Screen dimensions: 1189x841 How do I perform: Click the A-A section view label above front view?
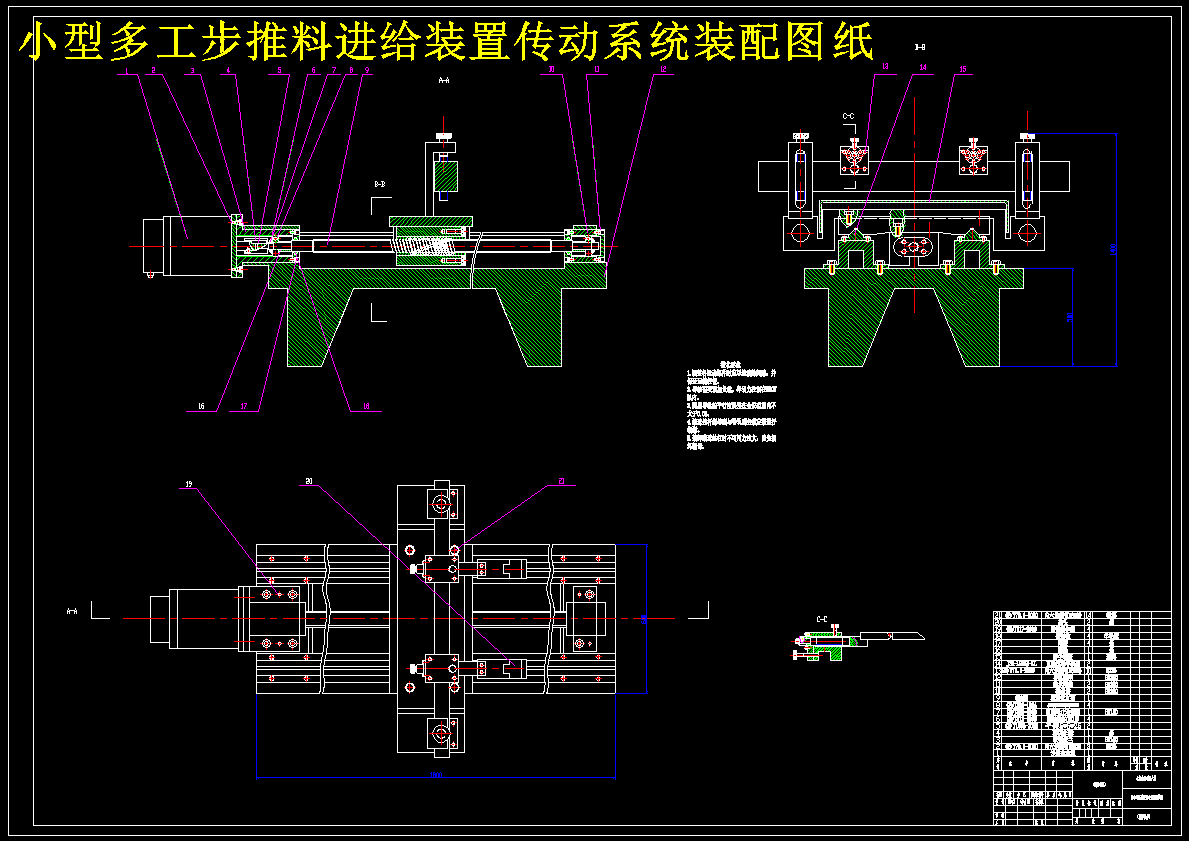pyautogui.click(x=444, y=80)
